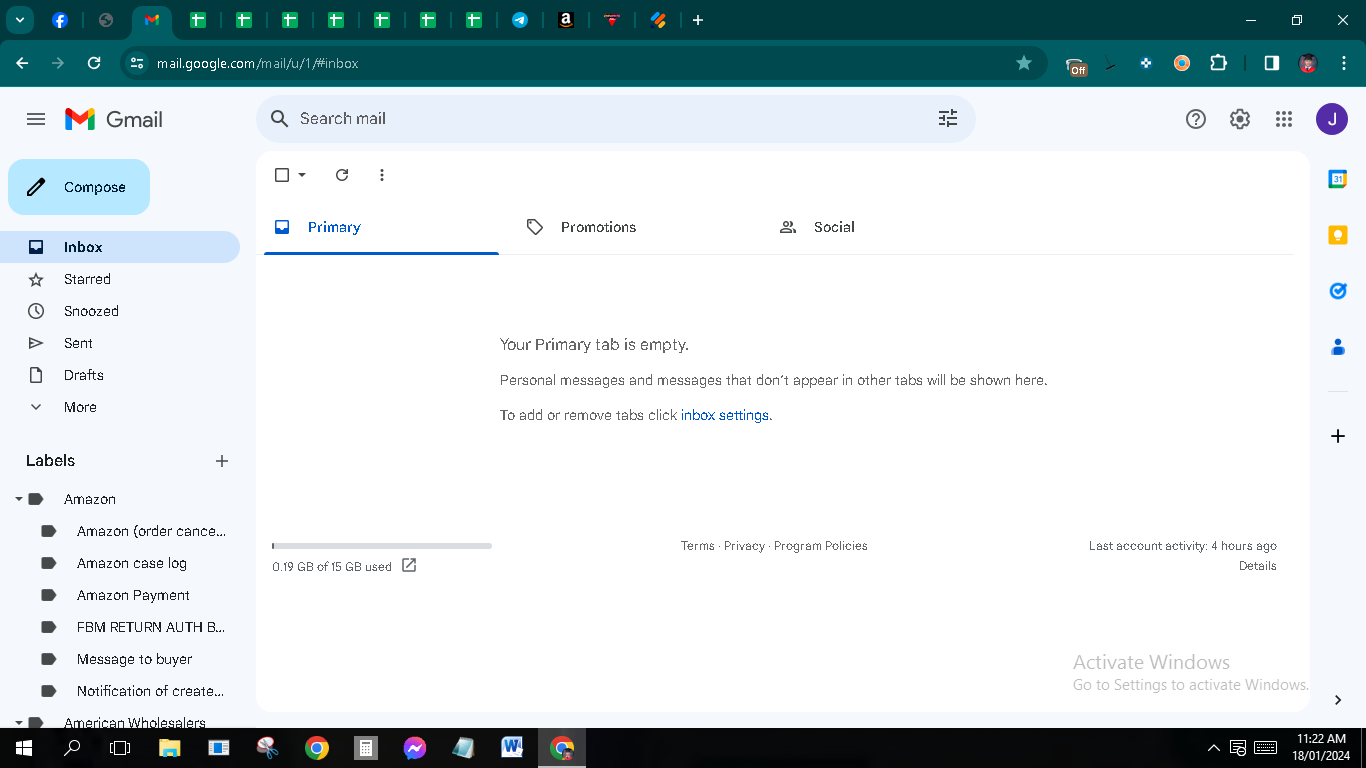
Task: Follow the inbox settings link
Action: click(725, 415)
